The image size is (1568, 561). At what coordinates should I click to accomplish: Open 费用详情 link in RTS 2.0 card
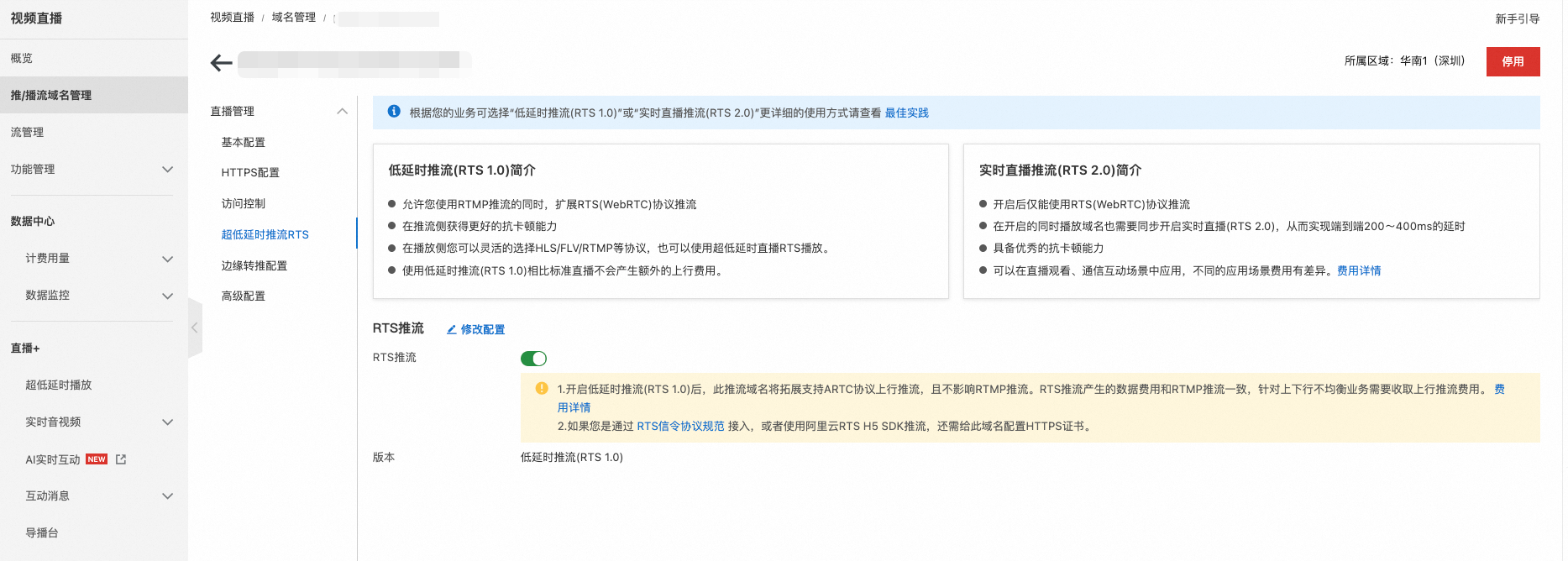tap(1358, 270)
